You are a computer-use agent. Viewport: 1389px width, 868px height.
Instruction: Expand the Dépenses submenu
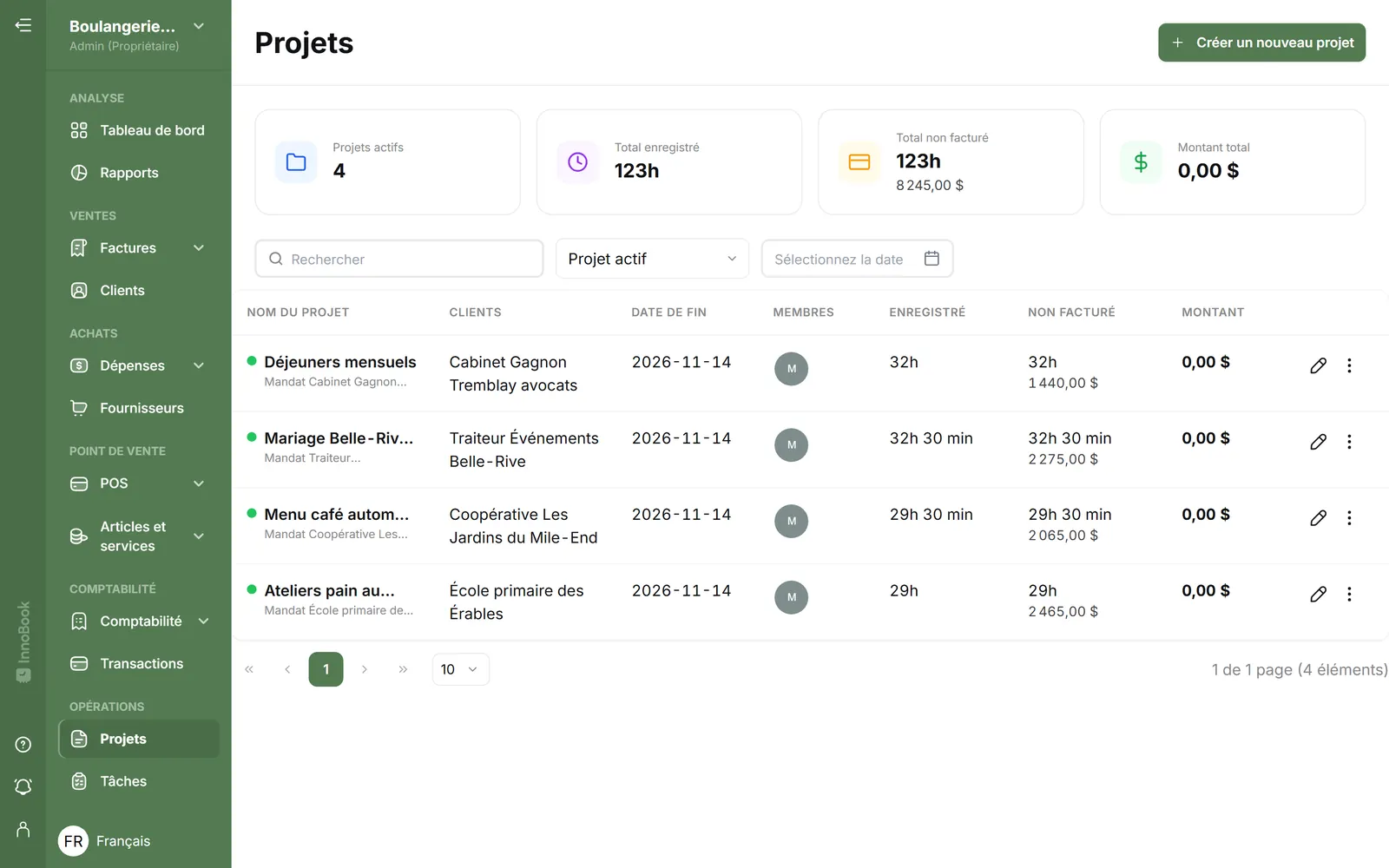[199, 365]
